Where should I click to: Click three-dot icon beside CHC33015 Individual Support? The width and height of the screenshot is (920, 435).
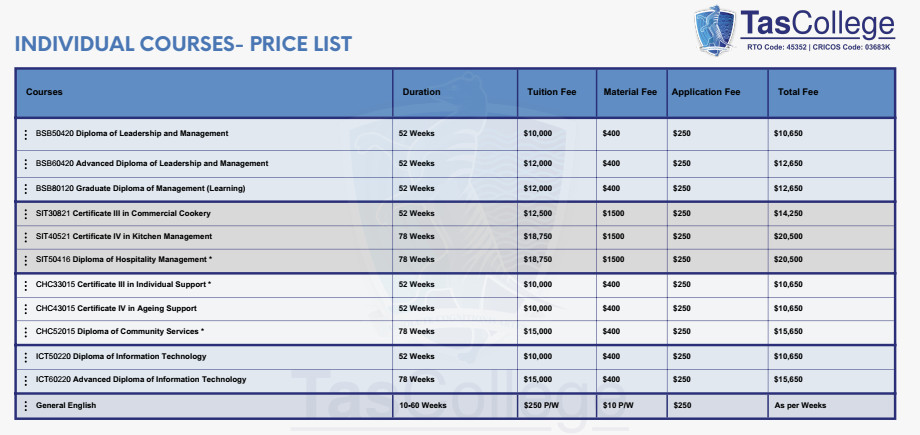point(26,285)
